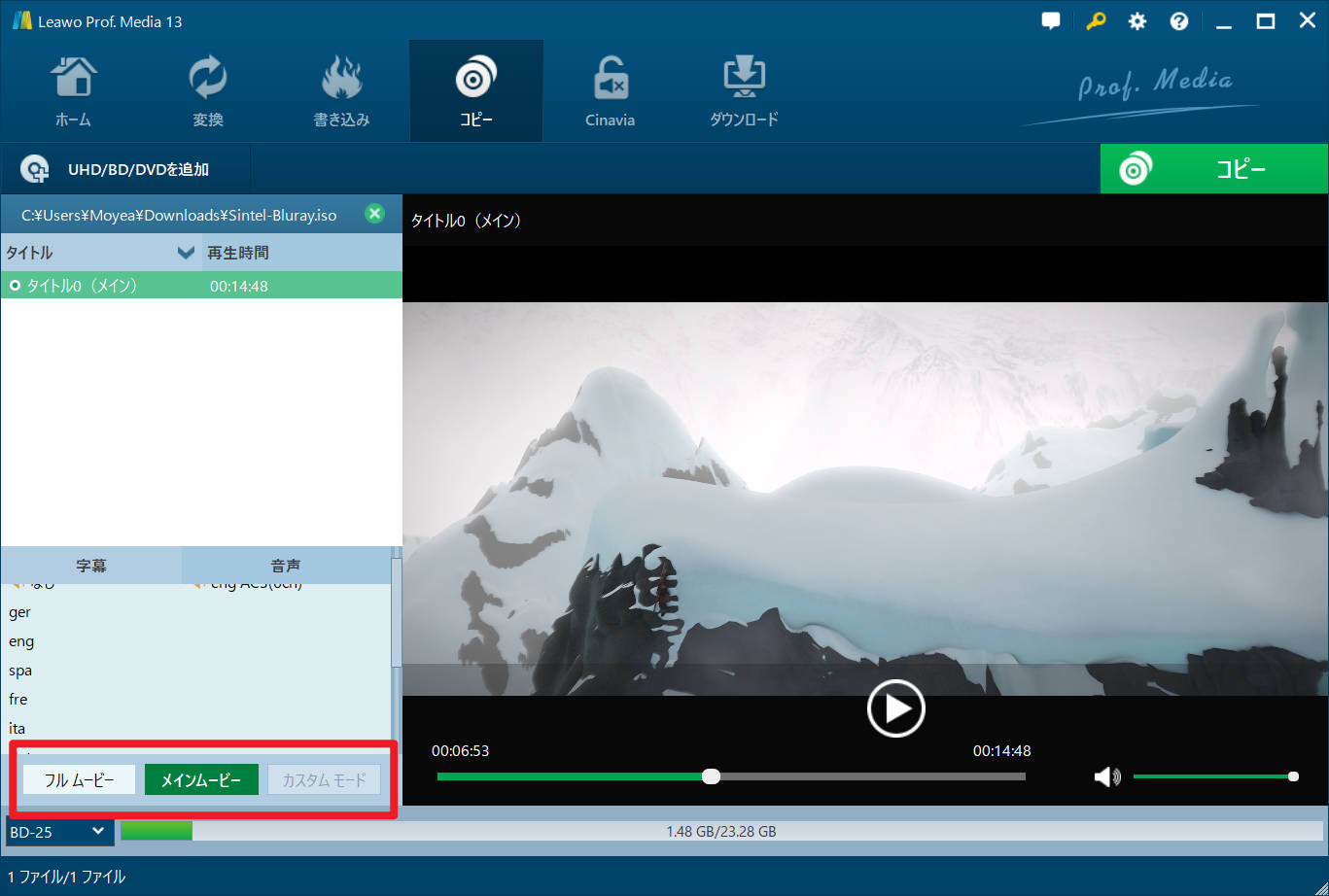1329x896 pixels.
Task: Remove Sintel-Bluray.iso with the green X
Action: pos(374,214)
